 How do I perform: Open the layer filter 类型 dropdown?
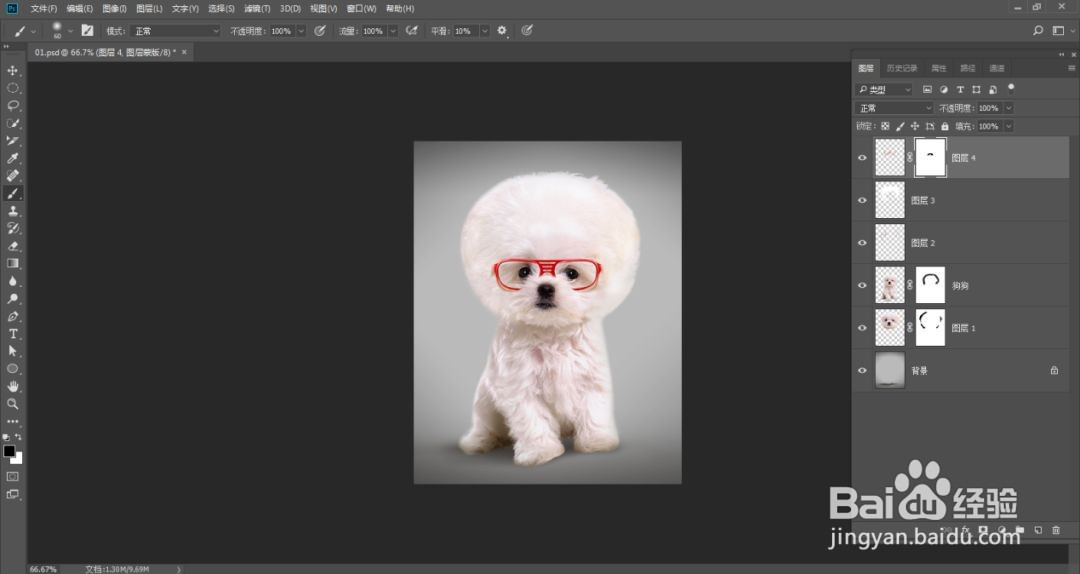[885, 90]
